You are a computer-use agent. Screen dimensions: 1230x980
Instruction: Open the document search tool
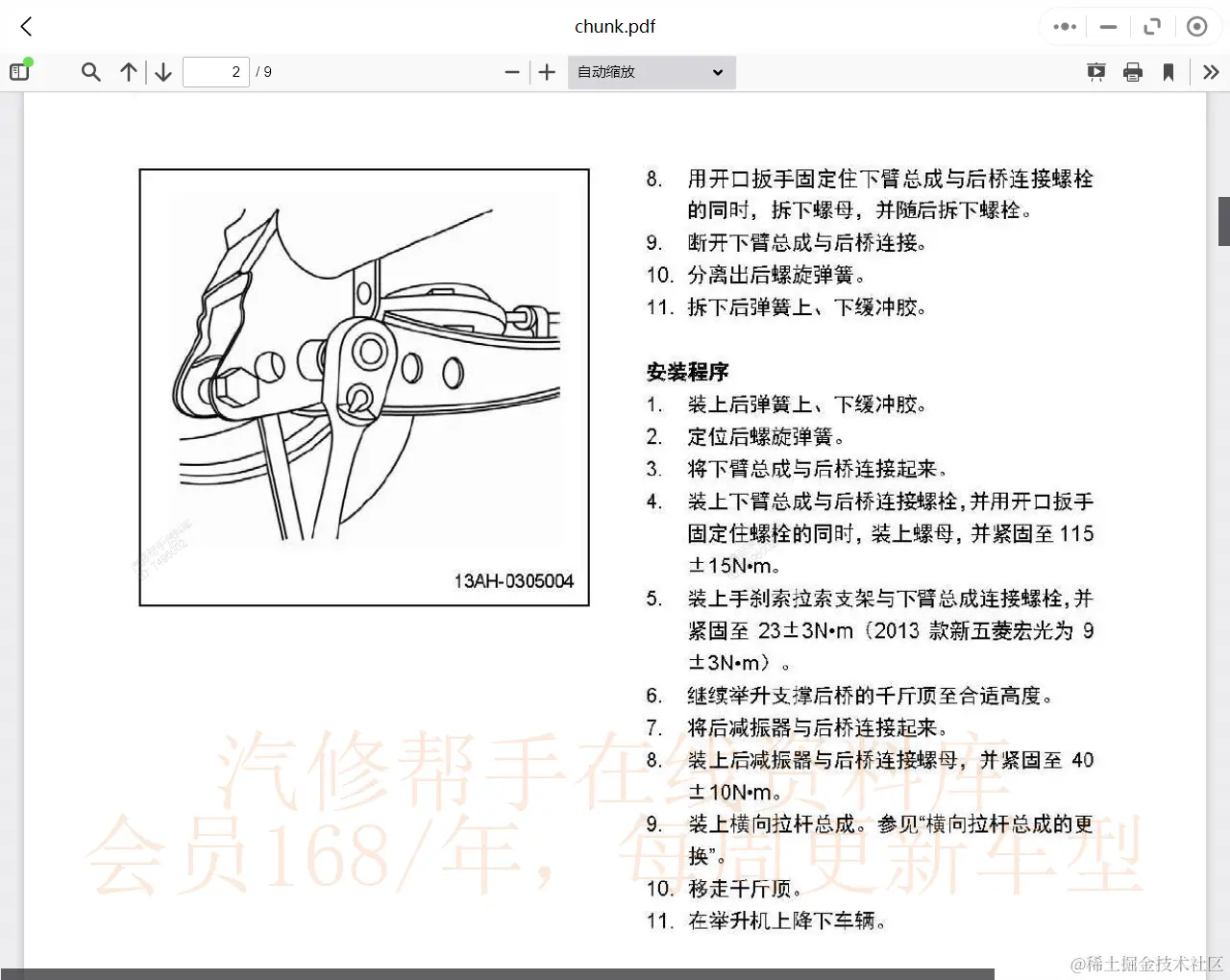tap(90, 71)
